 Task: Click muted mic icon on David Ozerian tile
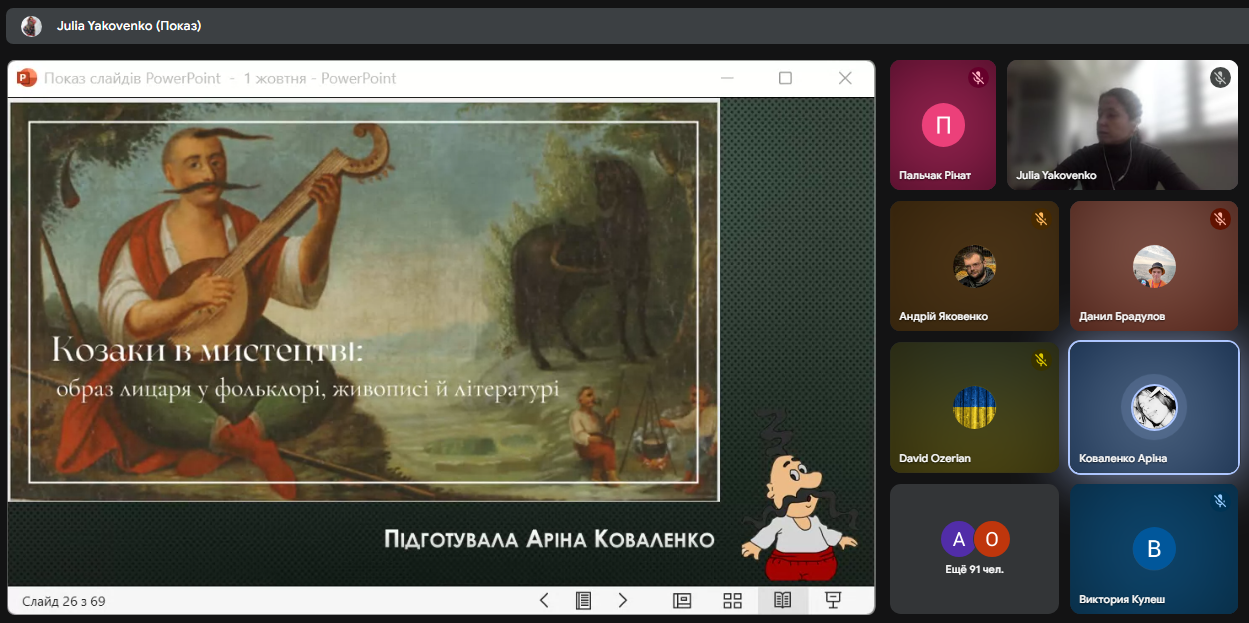point(1040,360)
